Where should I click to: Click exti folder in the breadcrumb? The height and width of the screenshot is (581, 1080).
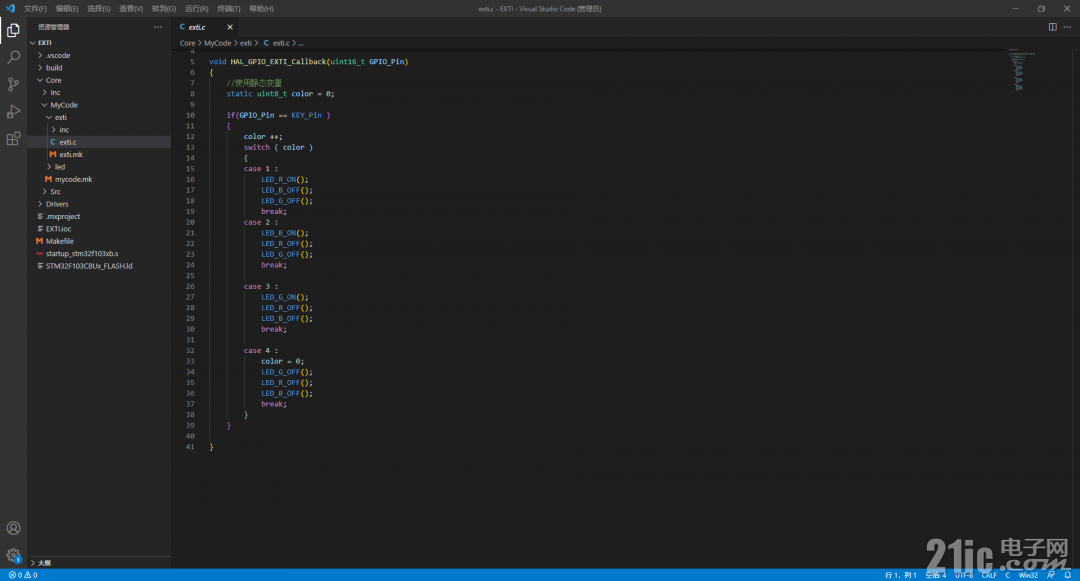tap(246, 43)
